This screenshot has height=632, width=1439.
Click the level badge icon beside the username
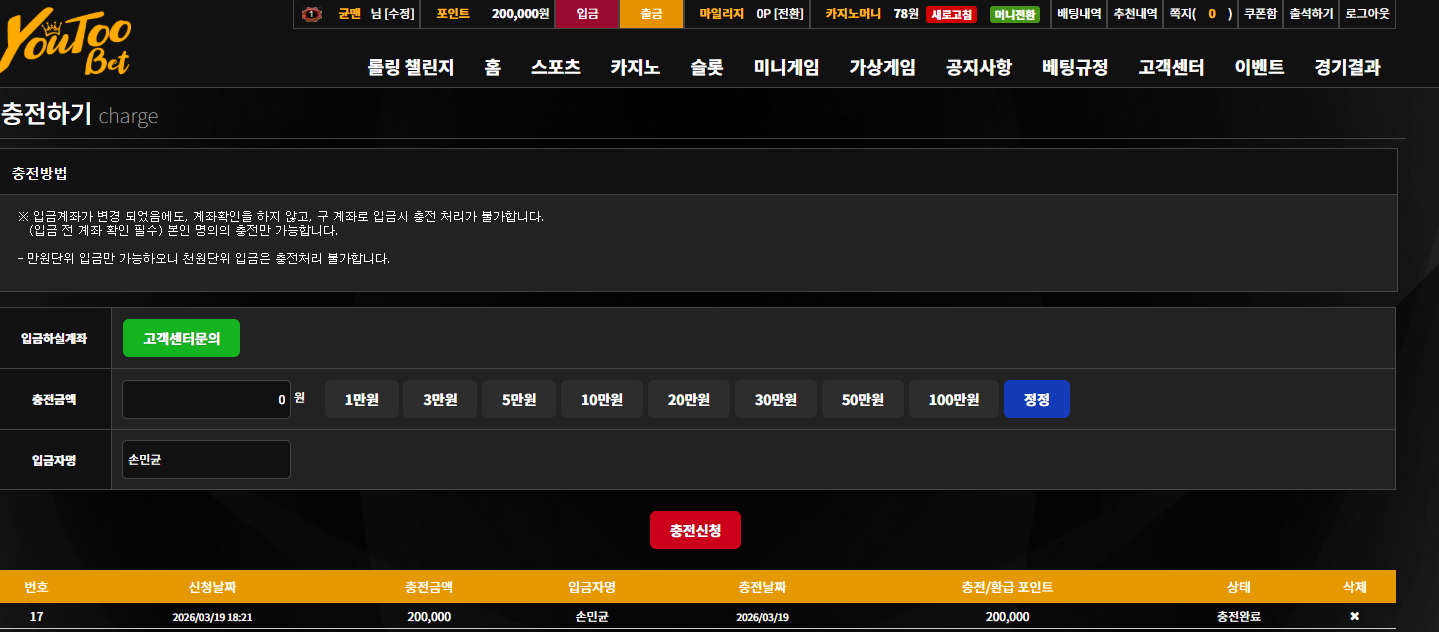pos(311,14)
